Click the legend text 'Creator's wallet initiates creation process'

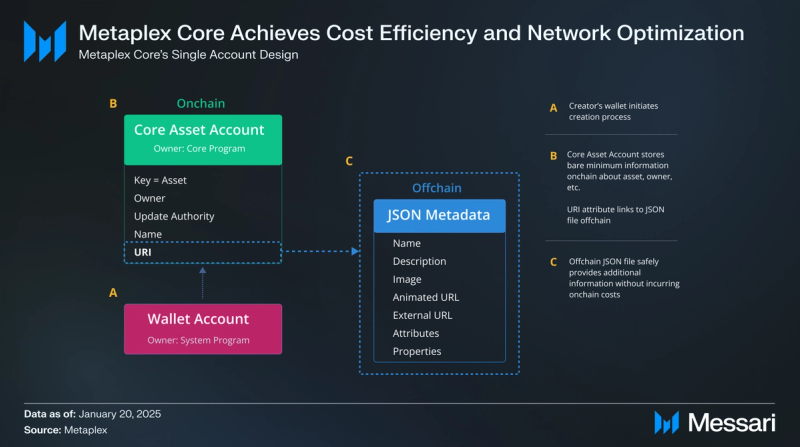click(613, 111)
